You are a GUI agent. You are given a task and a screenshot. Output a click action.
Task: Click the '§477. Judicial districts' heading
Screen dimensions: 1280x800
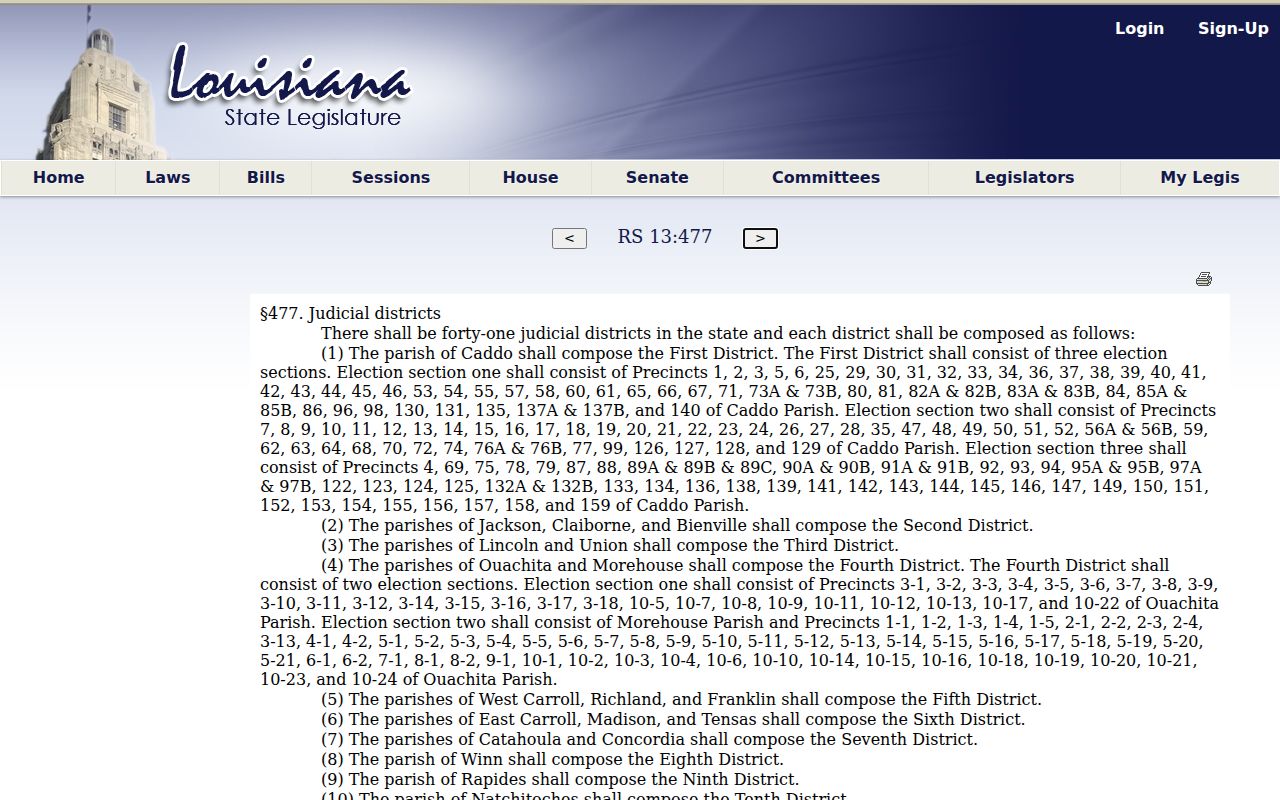click(350, 314)
